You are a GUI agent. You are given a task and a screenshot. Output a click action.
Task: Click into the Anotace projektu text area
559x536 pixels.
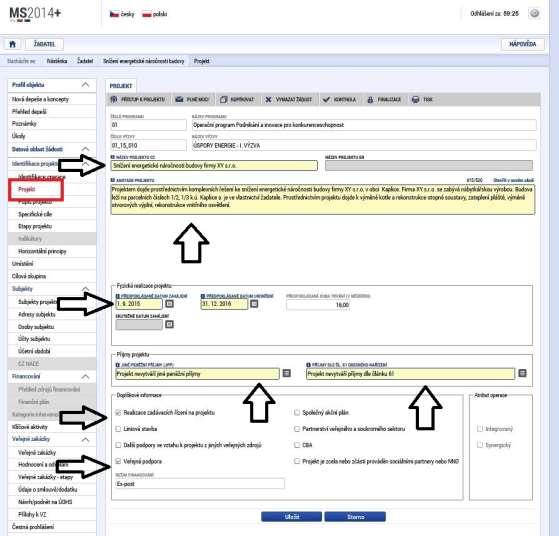[x=323, y=199]
